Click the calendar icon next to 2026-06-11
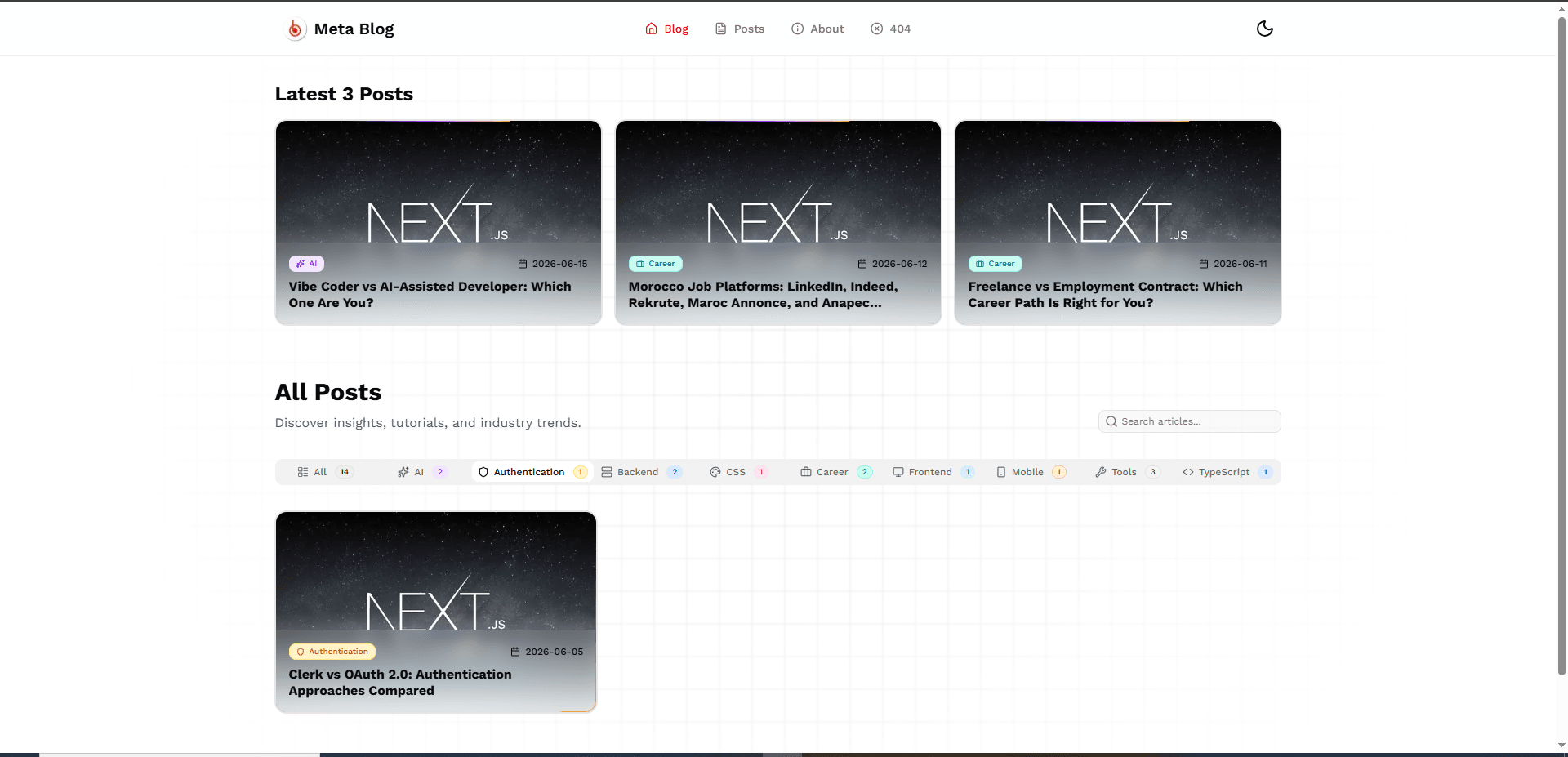The image size is (1568, 757). pyautogui.click(x=1204, y=264)
